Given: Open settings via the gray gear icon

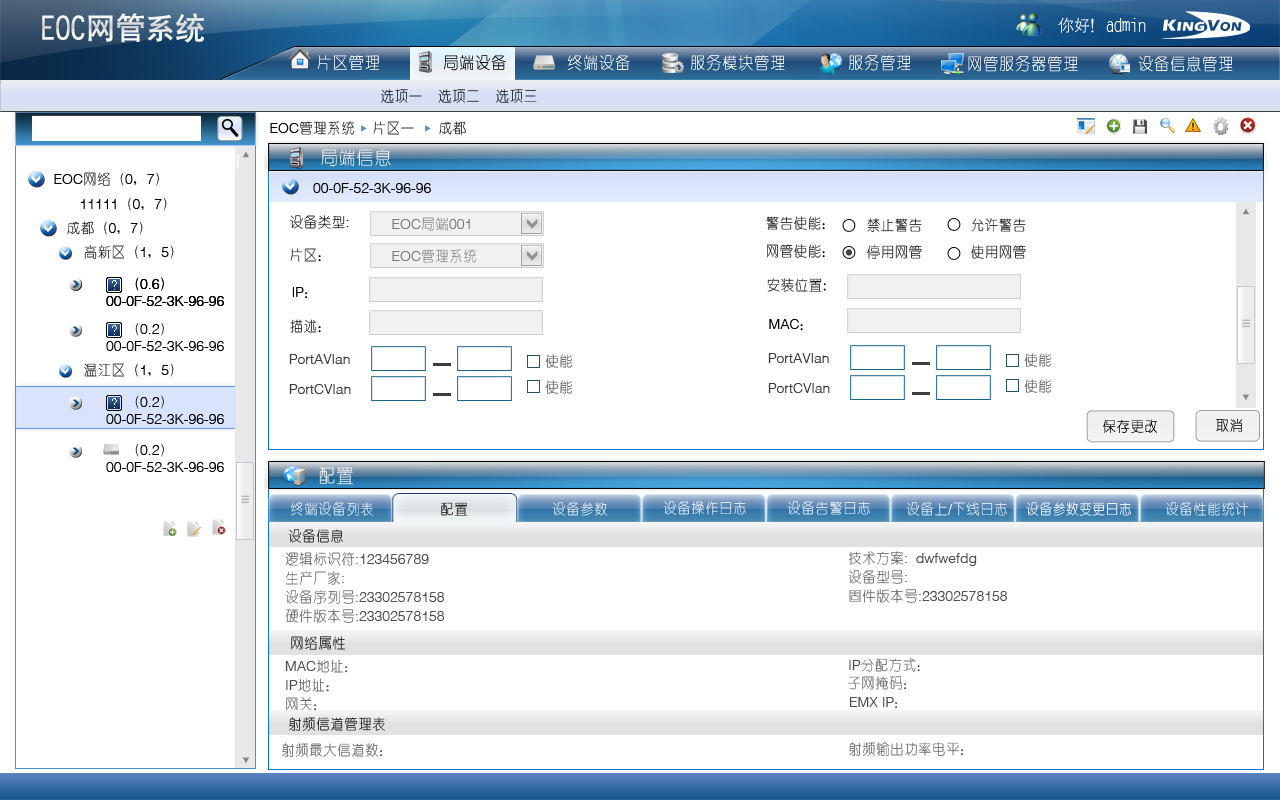Looking at the screenshot, I should pos(1220,126).
